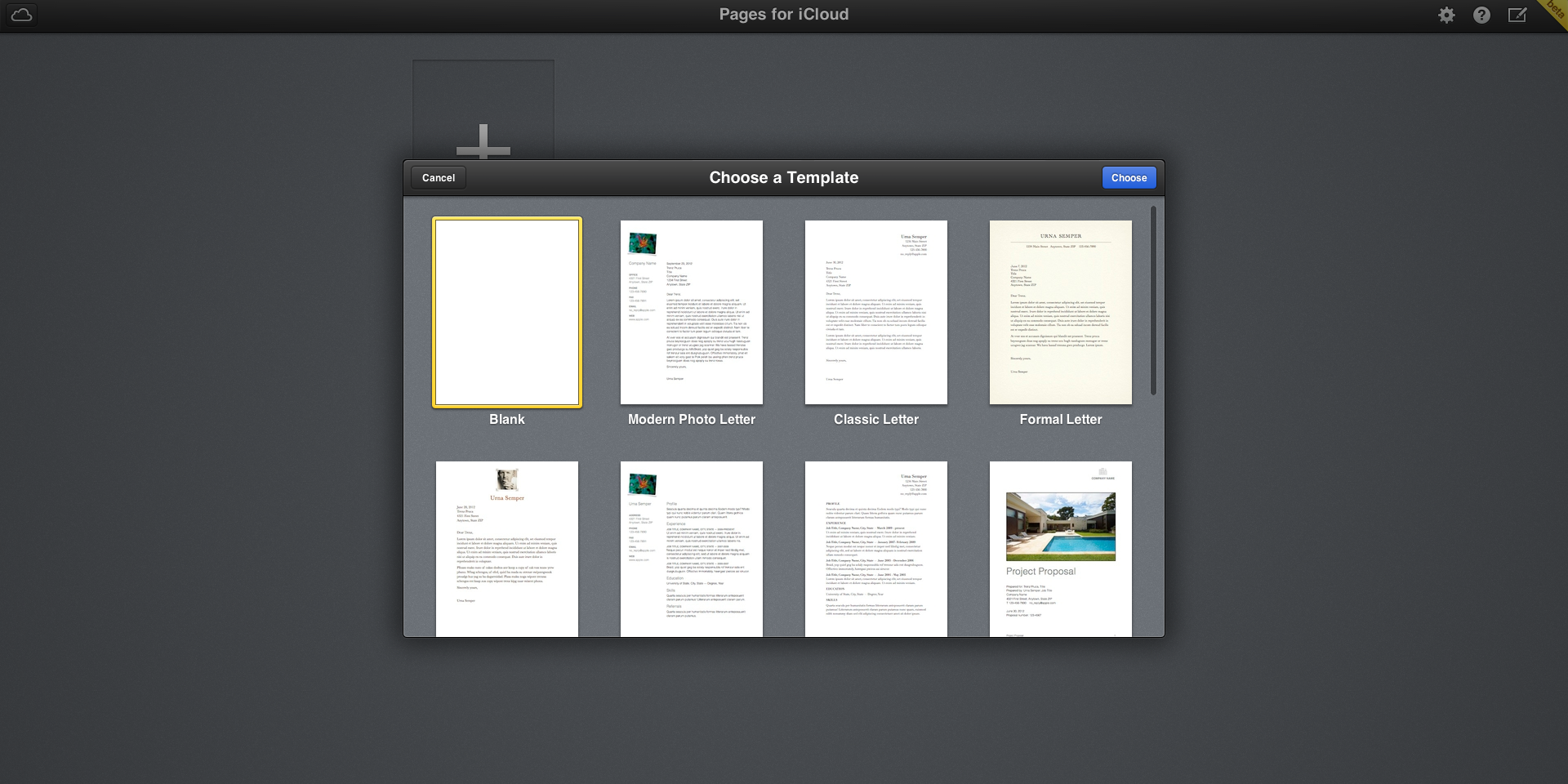Screen dimensions: 1568x784
Task: Cancel the template chooser
Action: tap(439, 178)
